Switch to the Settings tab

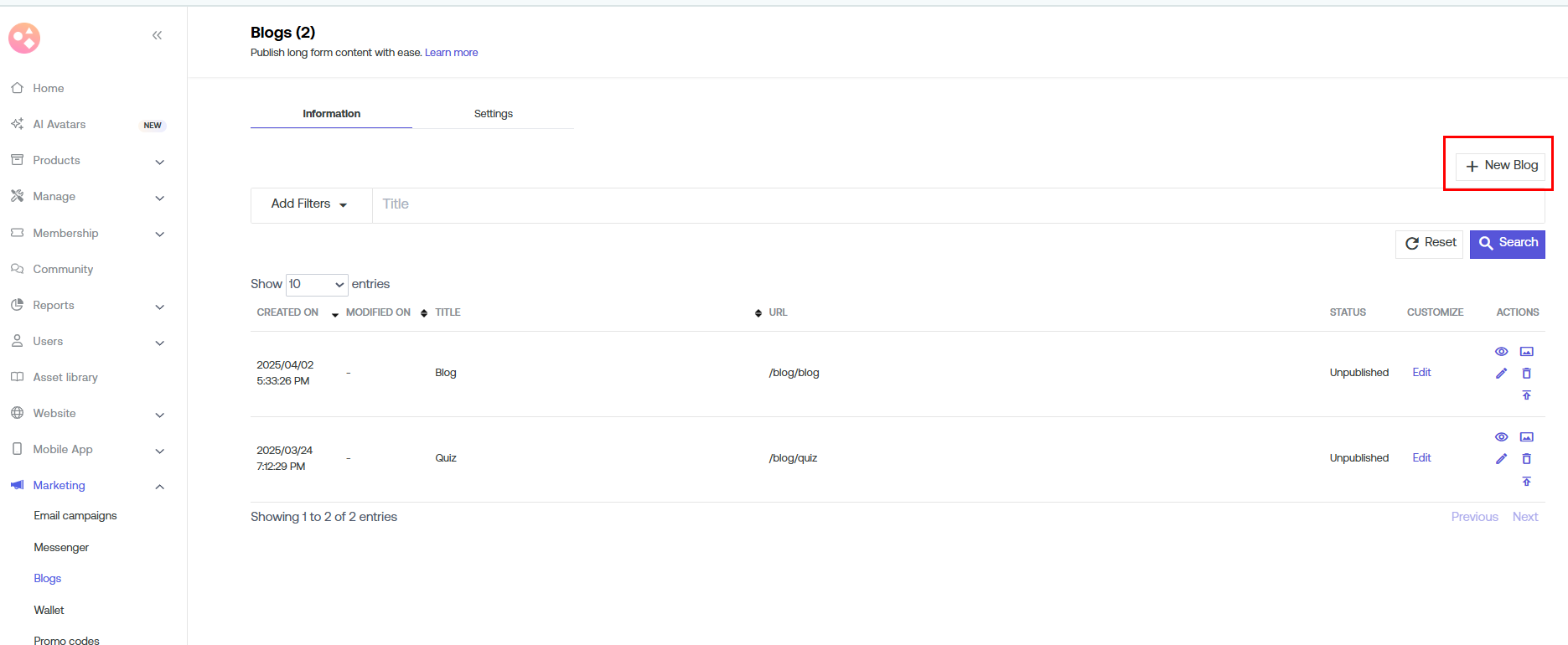pos(493,114)
